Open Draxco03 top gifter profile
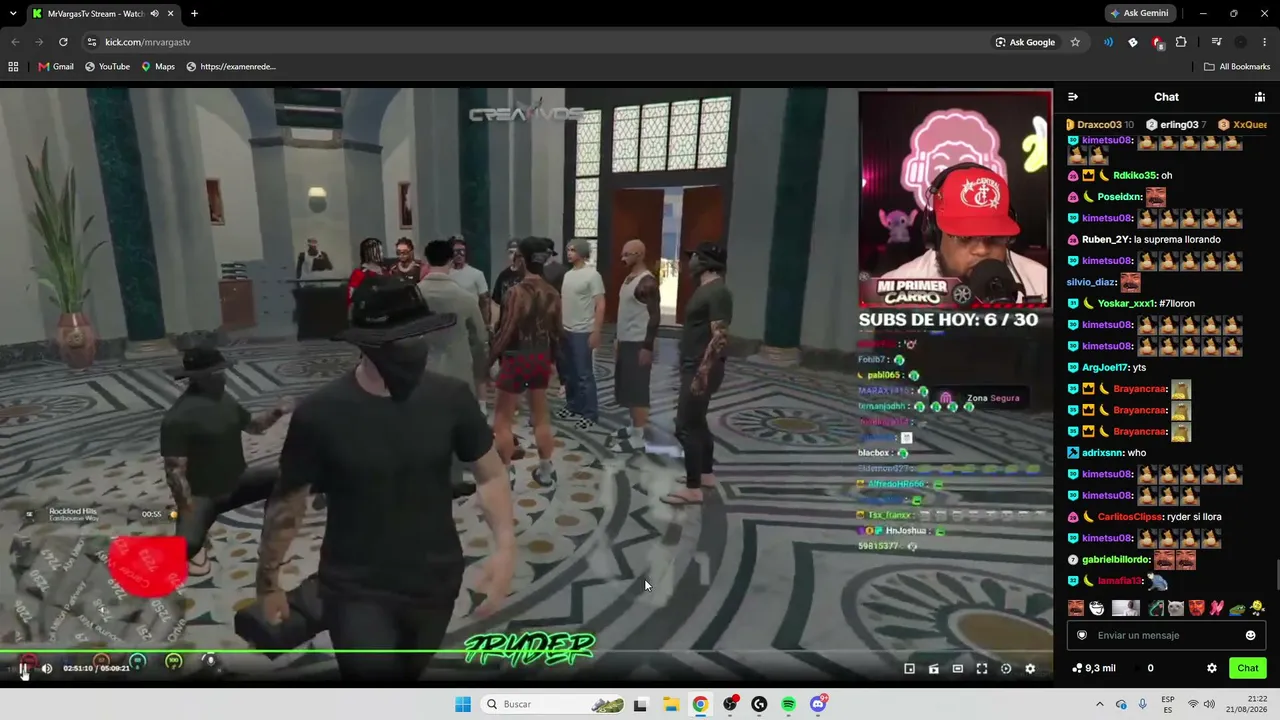 point(1099,125)
